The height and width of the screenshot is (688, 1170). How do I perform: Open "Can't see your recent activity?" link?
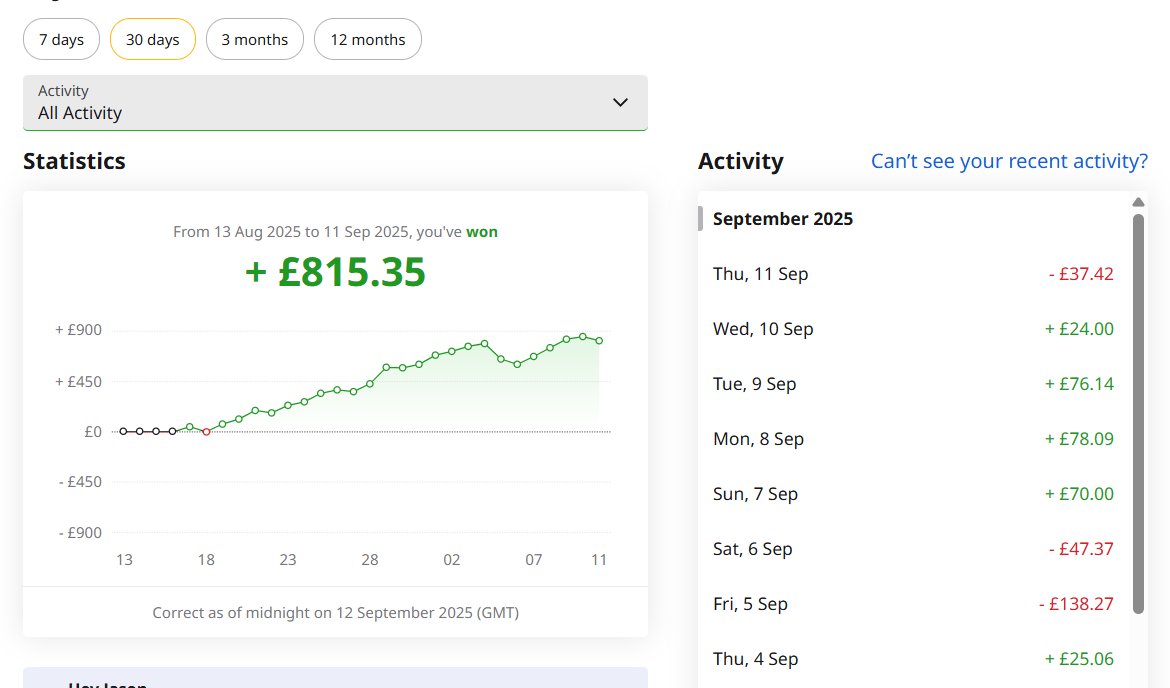(x=1009, y=161)
